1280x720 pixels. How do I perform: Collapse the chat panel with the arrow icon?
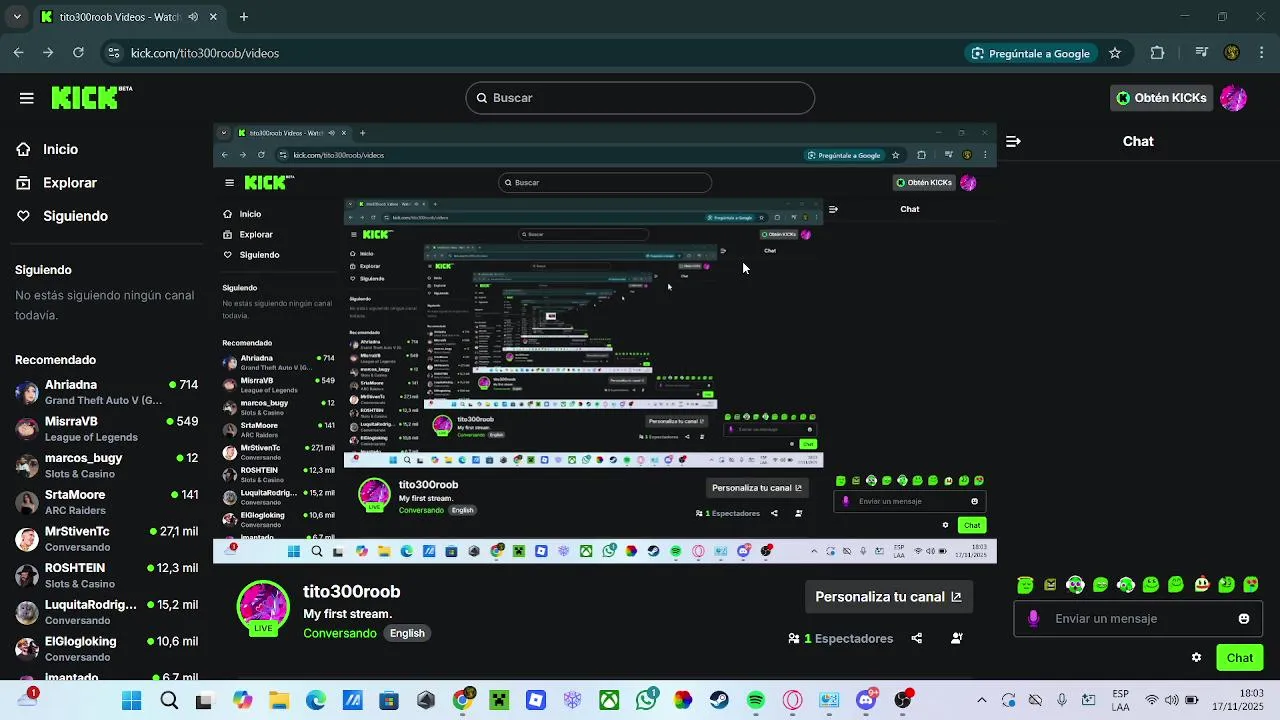click(1013, 141)
